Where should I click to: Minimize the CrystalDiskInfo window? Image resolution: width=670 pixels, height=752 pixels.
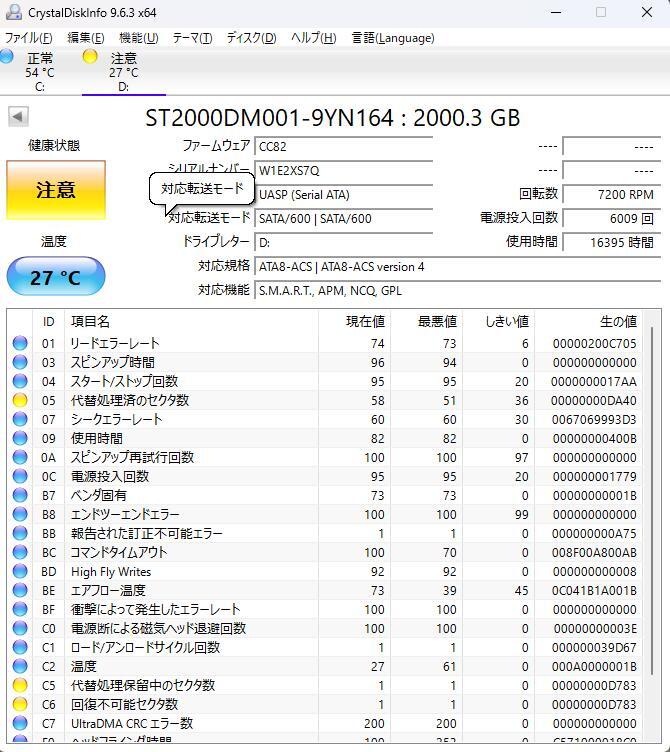[x=556, y=12]
